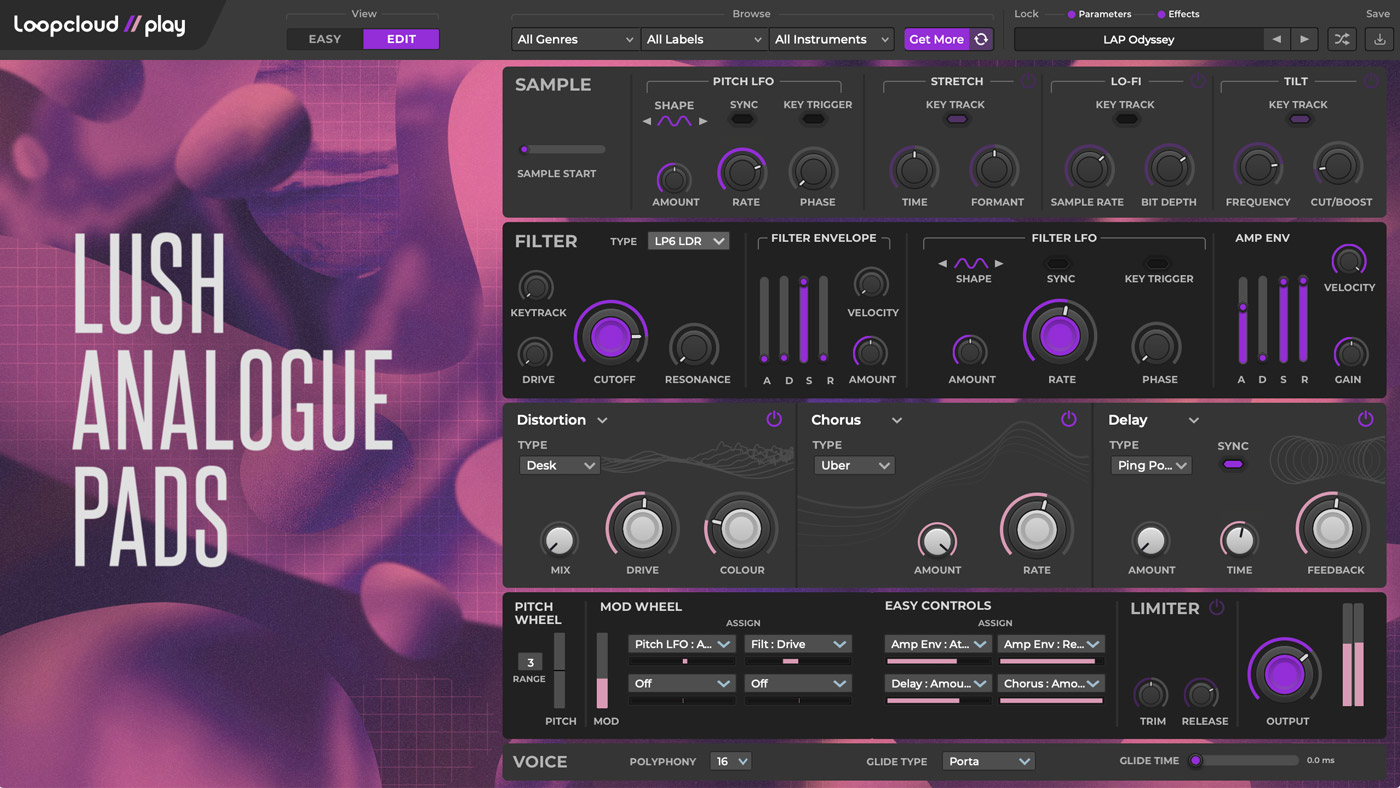This screenshot has width=1400, height=788.
Task: Click the refresh icon next to Get More
Action: tap(981, 39)
